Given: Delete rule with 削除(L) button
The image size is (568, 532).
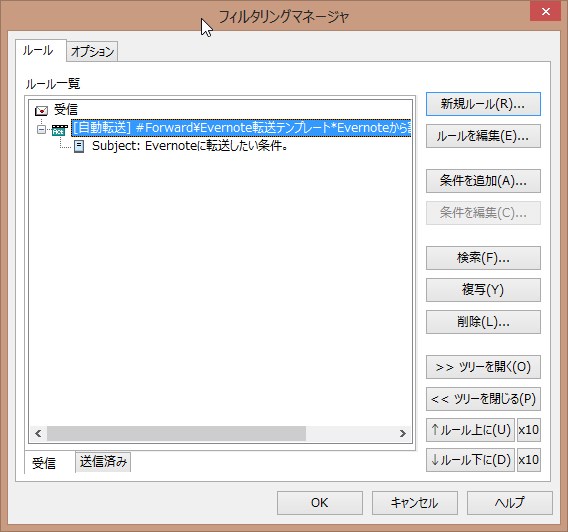Looking at the screenshot, I should [483, 322].
